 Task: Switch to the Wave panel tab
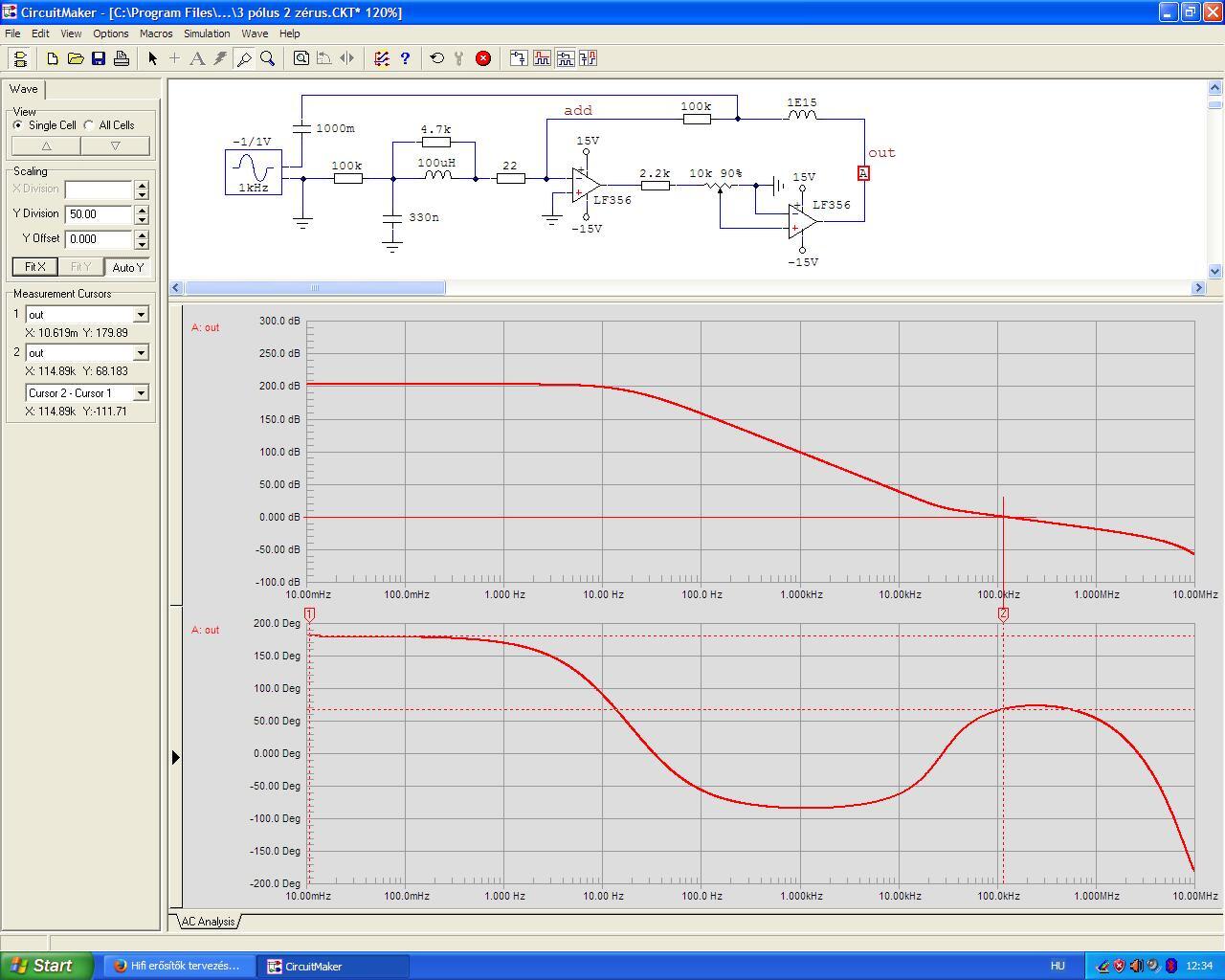click(24, 89)
